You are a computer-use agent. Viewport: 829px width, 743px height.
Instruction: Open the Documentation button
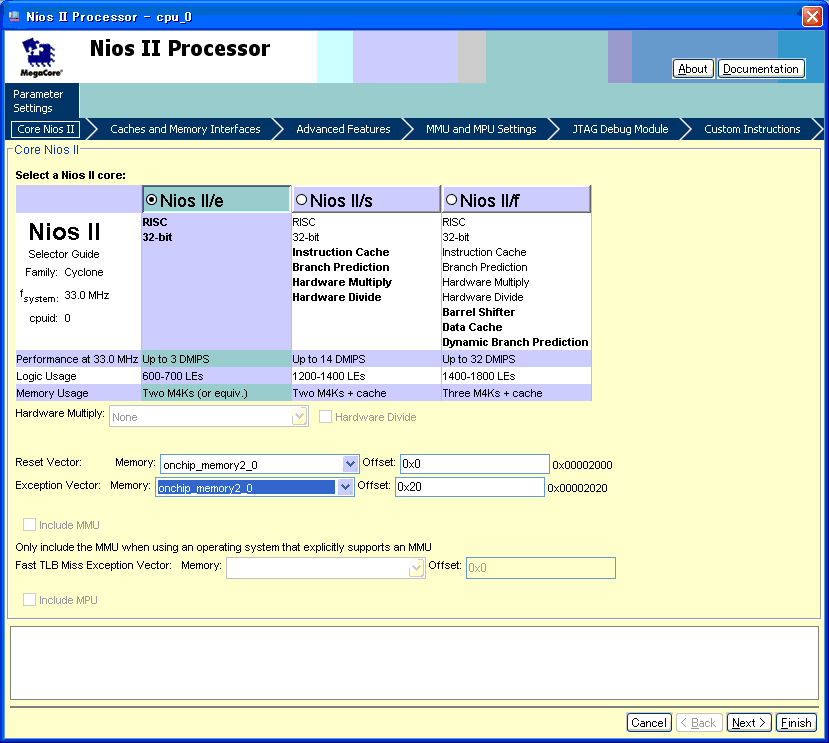click(x=761, y=69)
